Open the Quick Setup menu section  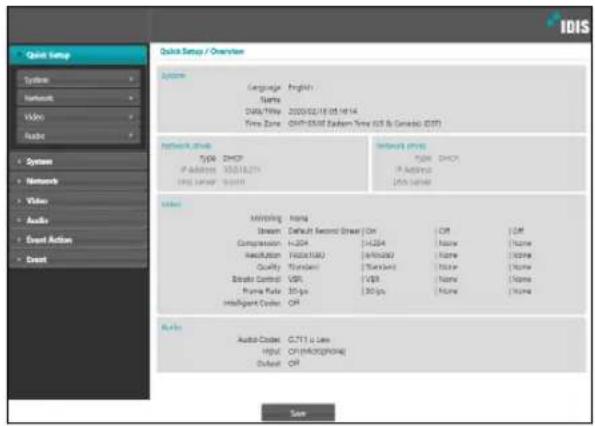(78, 55)
